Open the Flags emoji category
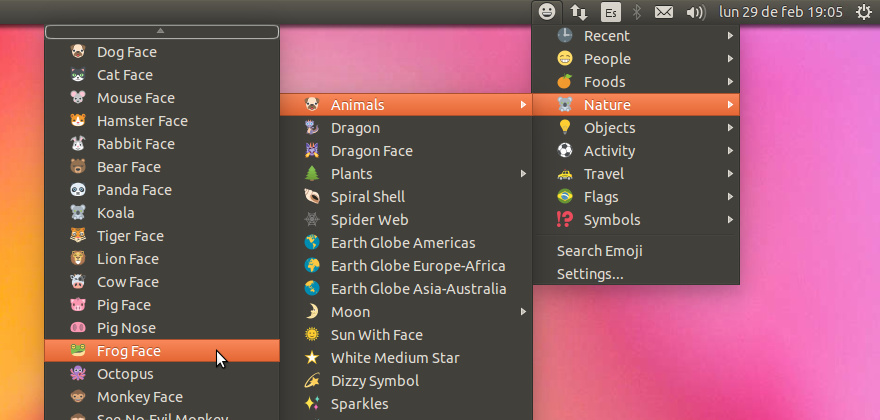 (x=601, y=197)
